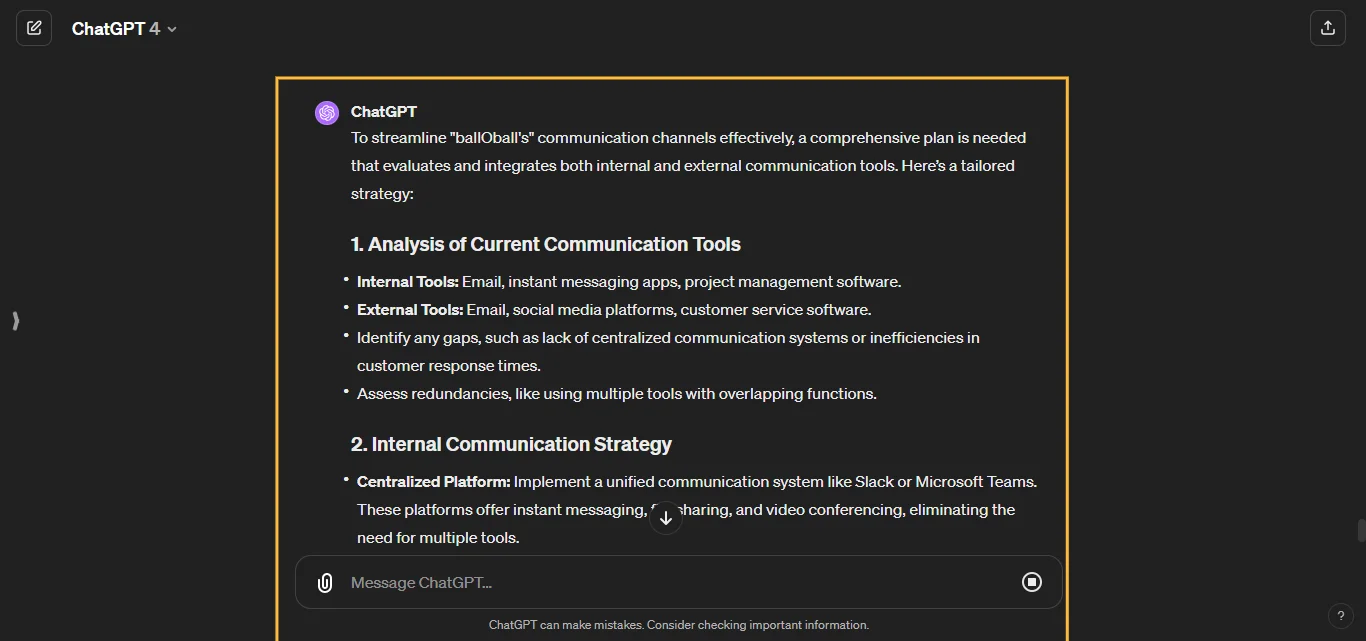Attach a file with the paperclip icon

click(325, 582)
